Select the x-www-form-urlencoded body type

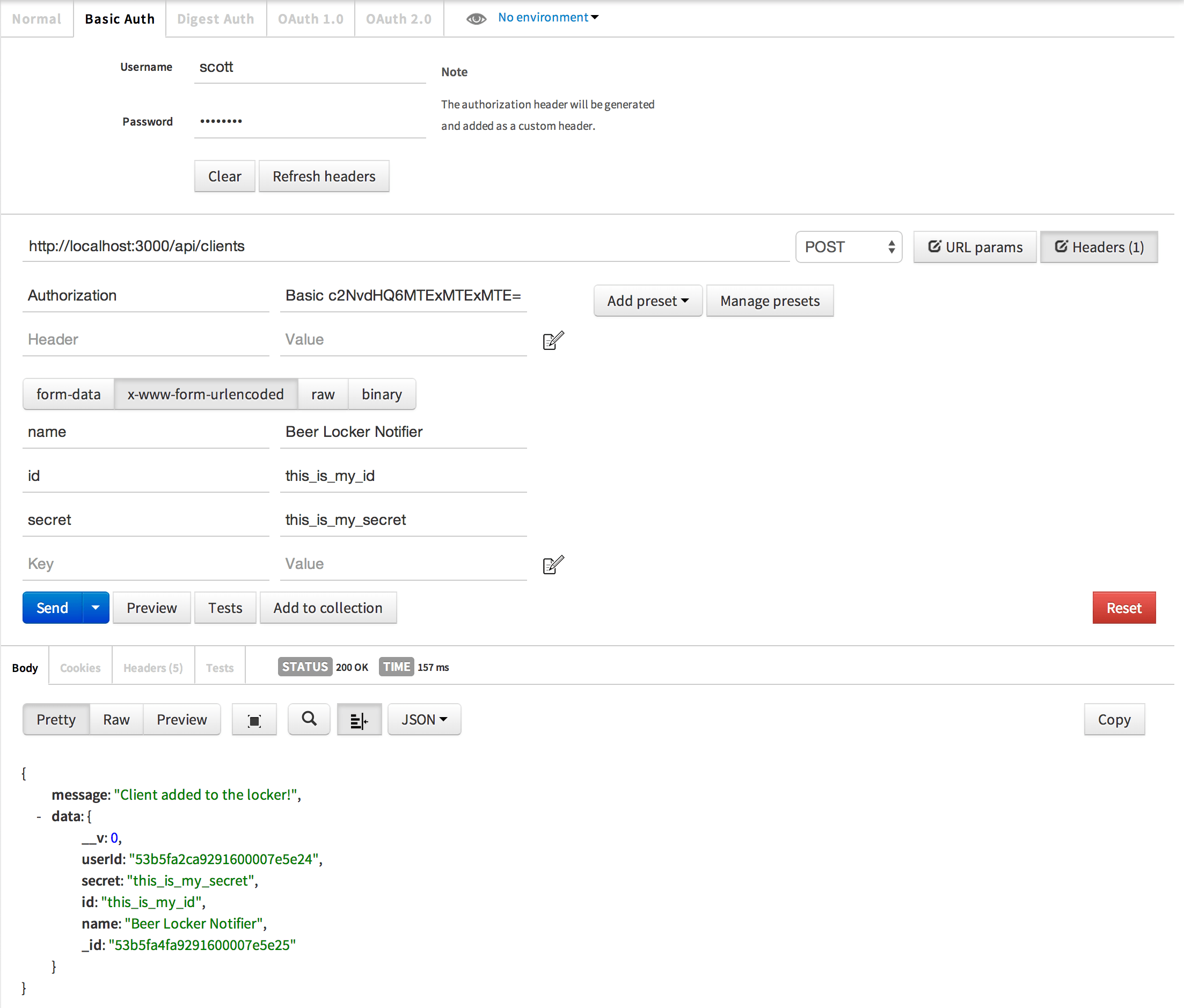206,395
